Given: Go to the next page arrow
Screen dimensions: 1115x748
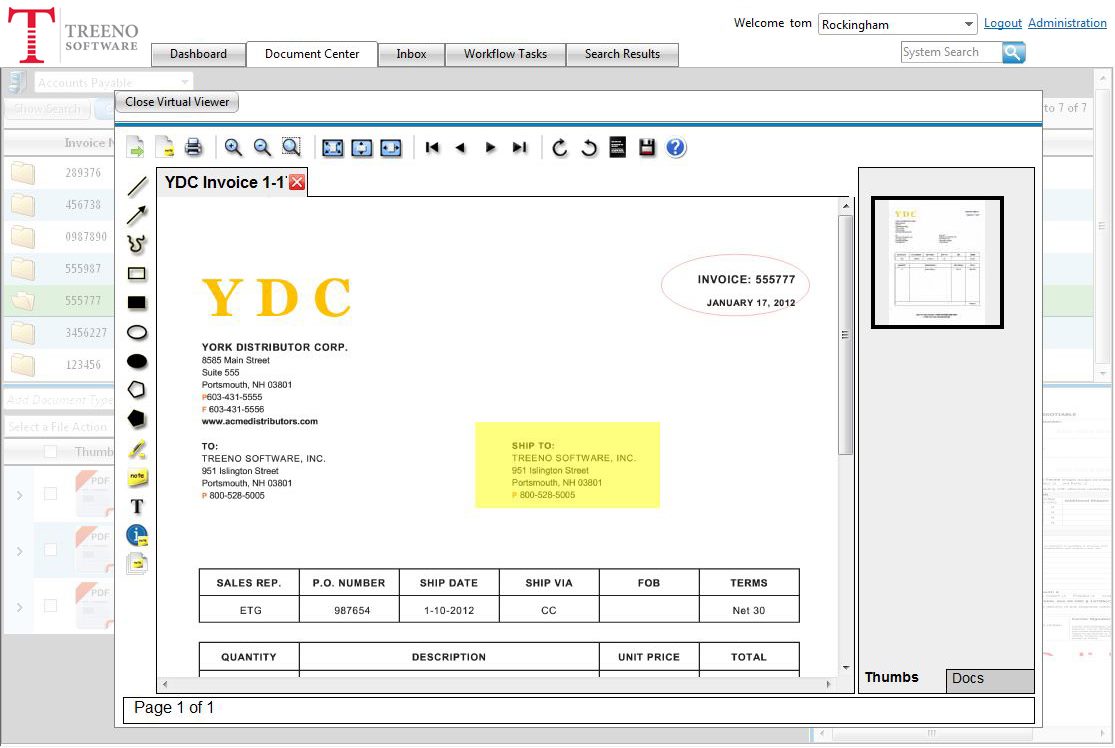Looking at the screenshot, I should pos(490,147).
